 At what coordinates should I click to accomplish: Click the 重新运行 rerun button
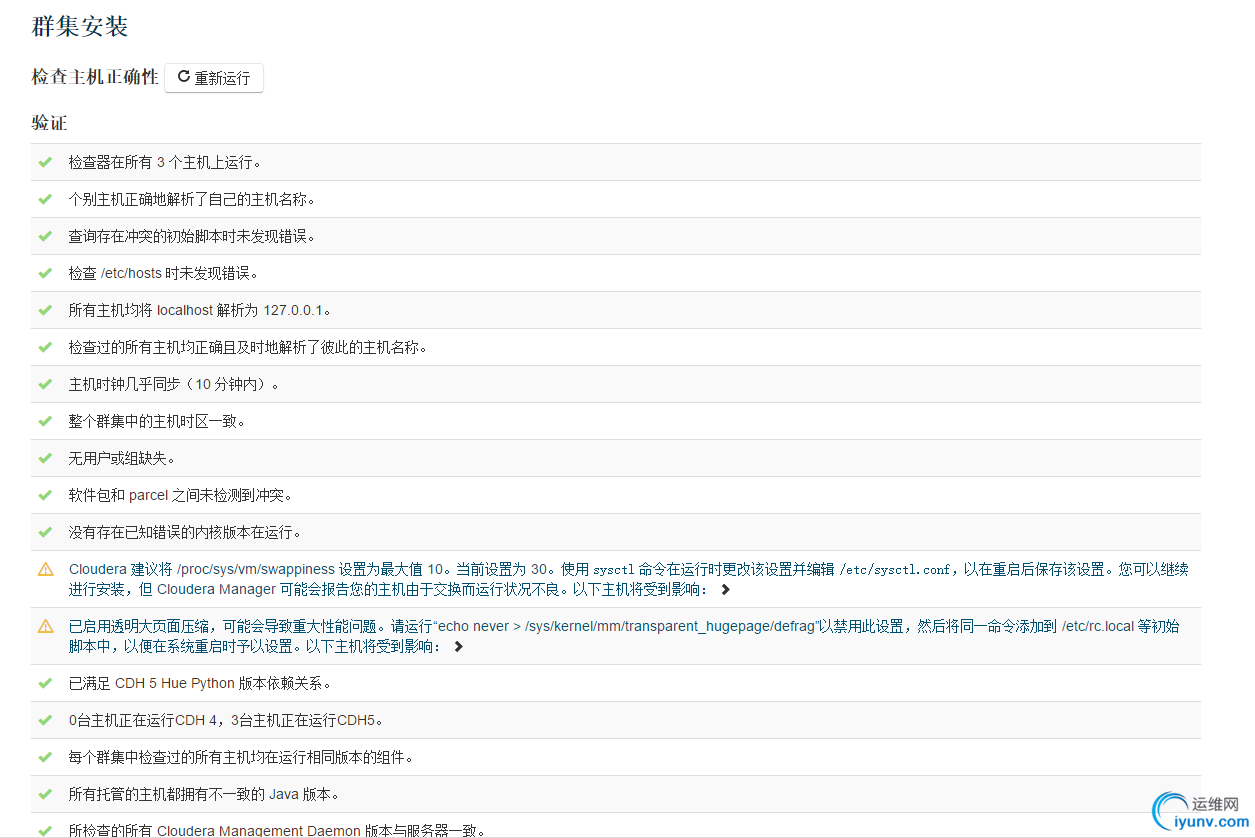214,78
